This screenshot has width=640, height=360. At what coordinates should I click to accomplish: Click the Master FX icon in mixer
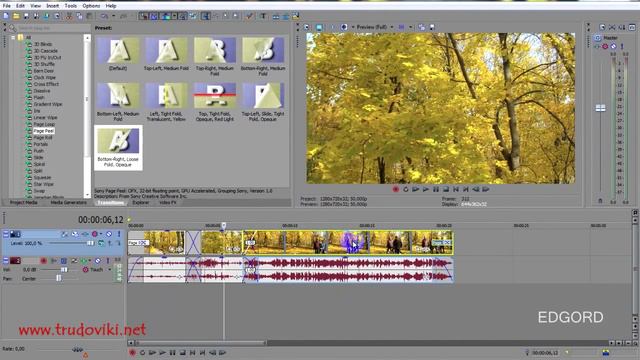pyautogui.click(x=597, y=46)
